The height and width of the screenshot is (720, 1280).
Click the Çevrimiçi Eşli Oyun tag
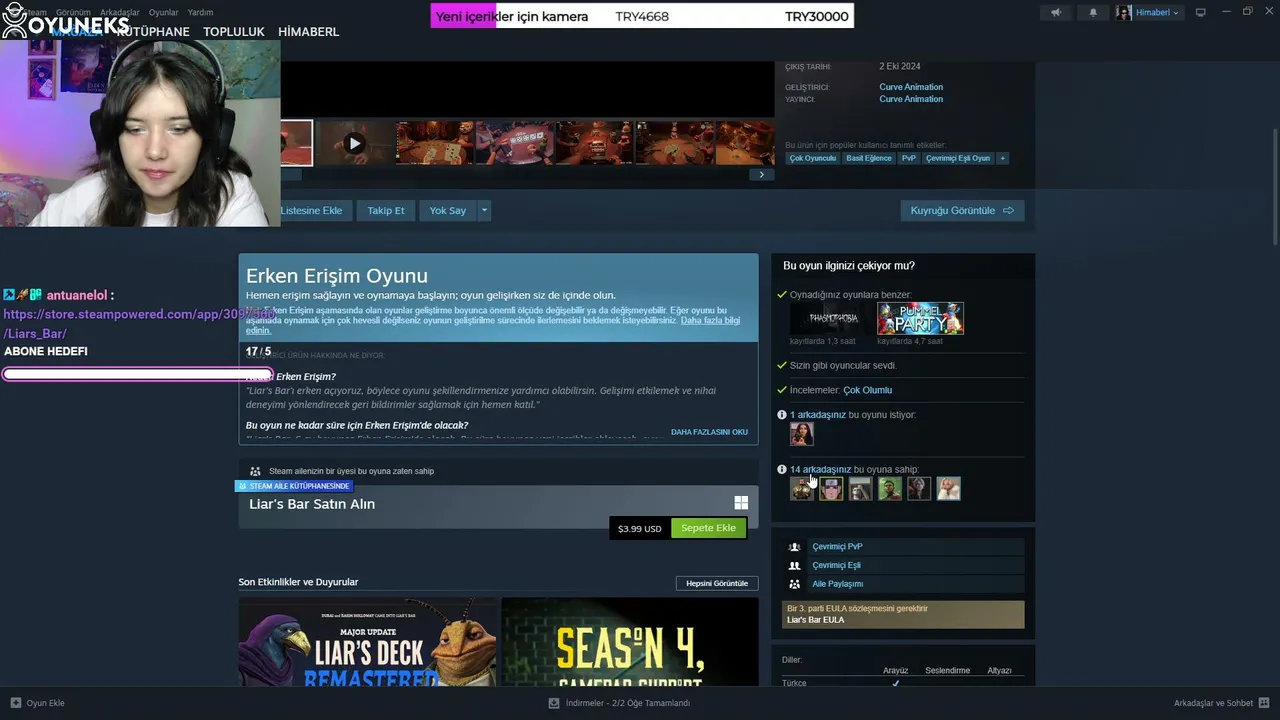[x=958, y=158]
